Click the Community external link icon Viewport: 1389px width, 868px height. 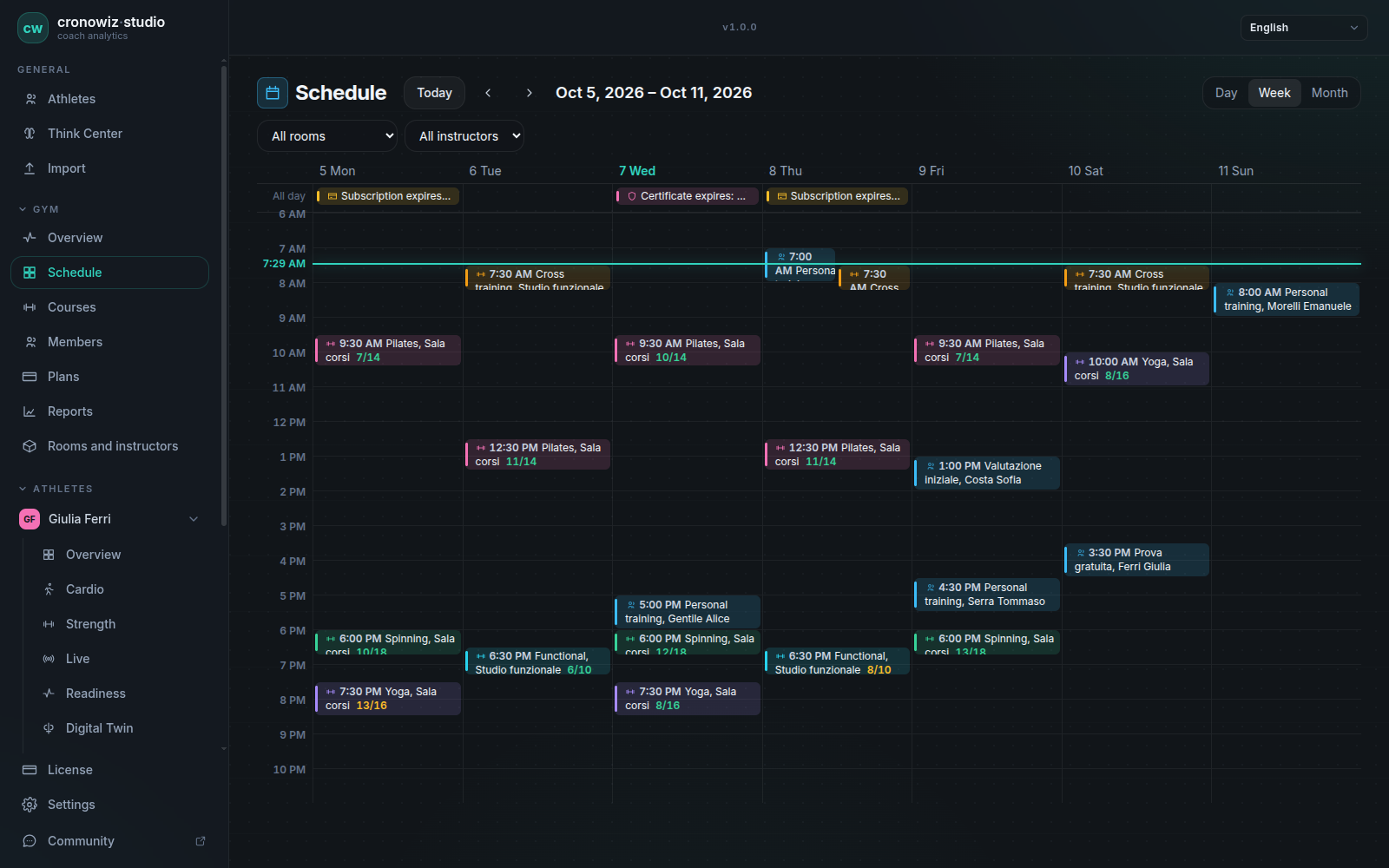(x=201, y=841)
